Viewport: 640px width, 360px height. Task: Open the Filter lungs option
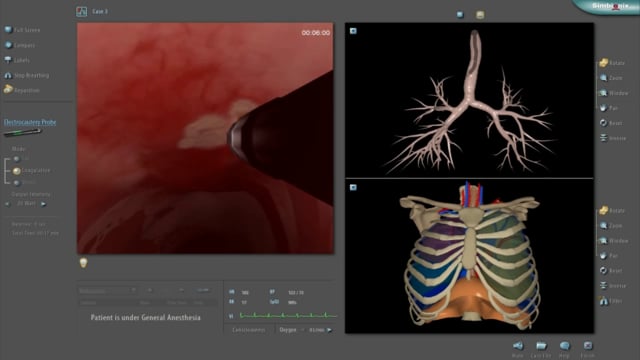point(611,301)
